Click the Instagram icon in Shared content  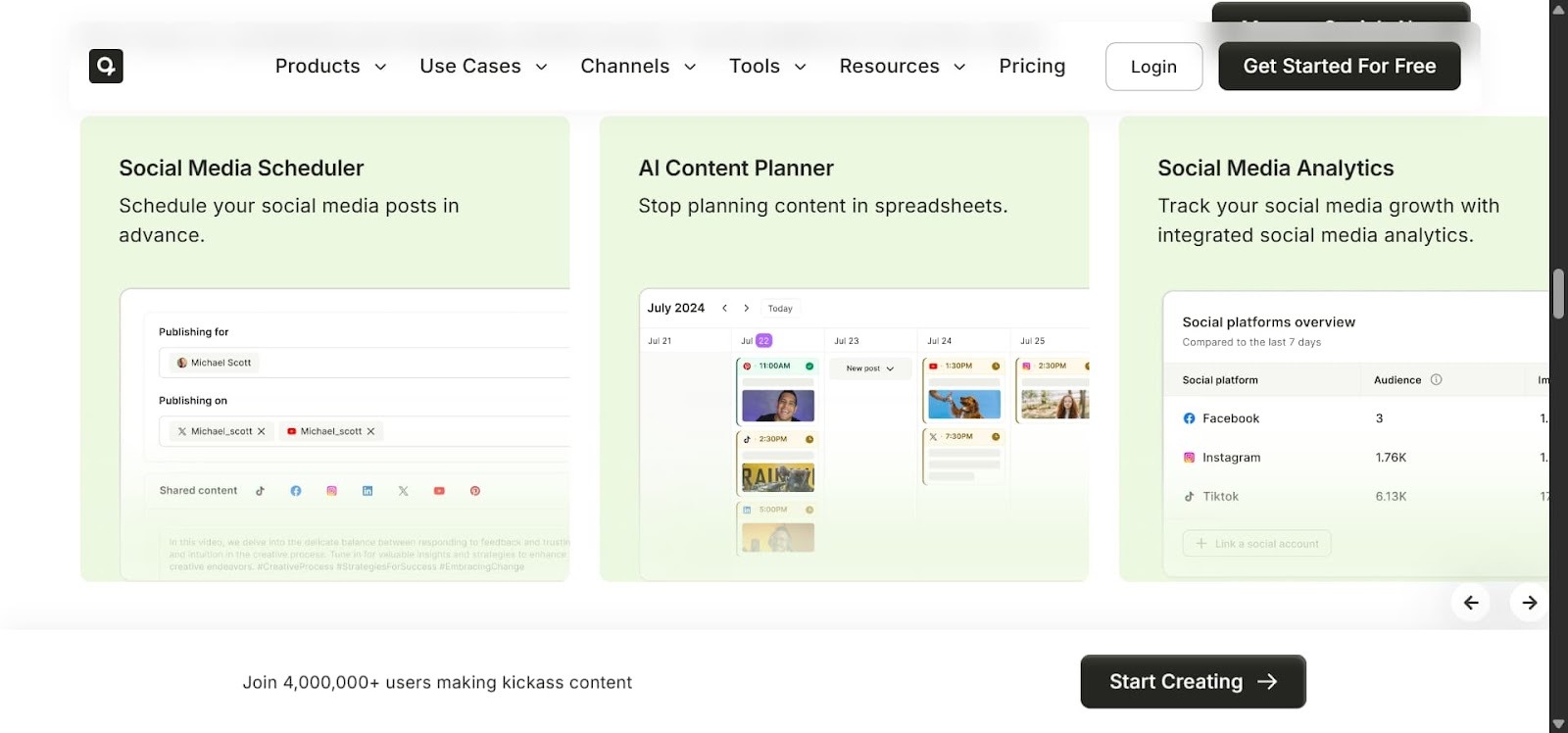[332, 491]
